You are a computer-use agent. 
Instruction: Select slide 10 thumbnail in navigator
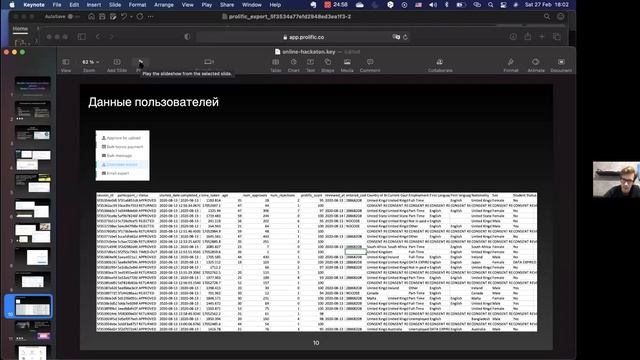pyautogui.click(x=33, y=306)
